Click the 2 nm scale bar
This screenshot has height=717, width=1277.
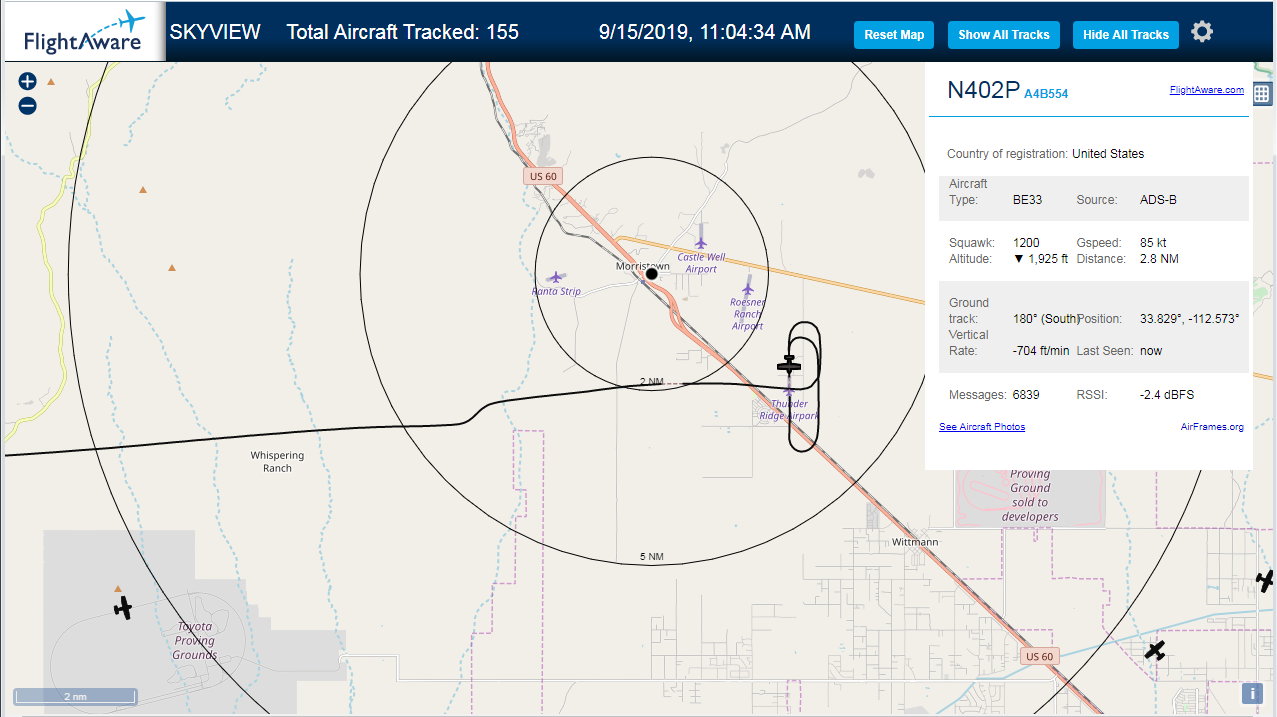point(75,696)
